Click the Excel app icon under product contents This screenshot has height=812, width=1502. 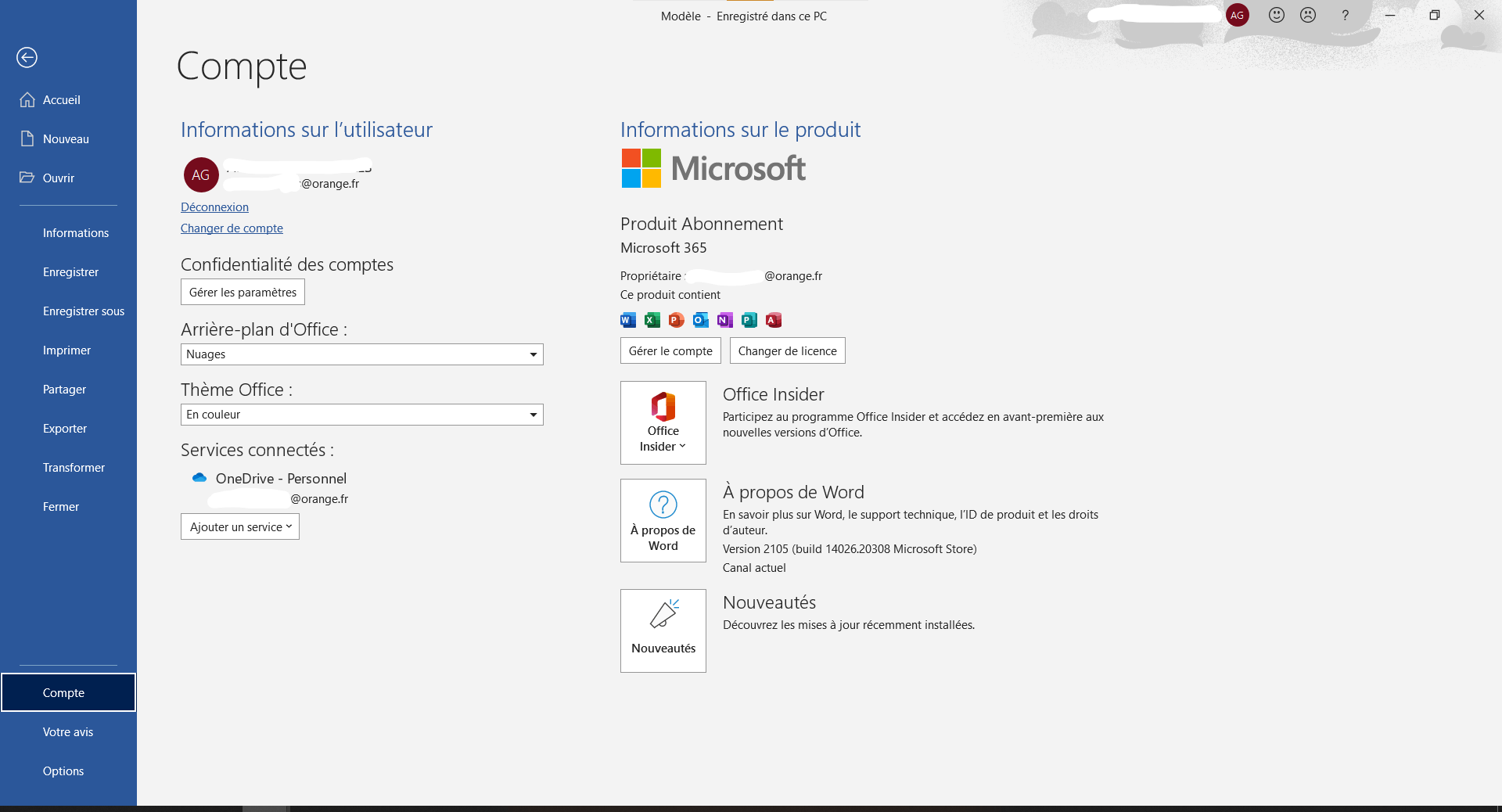652,320
